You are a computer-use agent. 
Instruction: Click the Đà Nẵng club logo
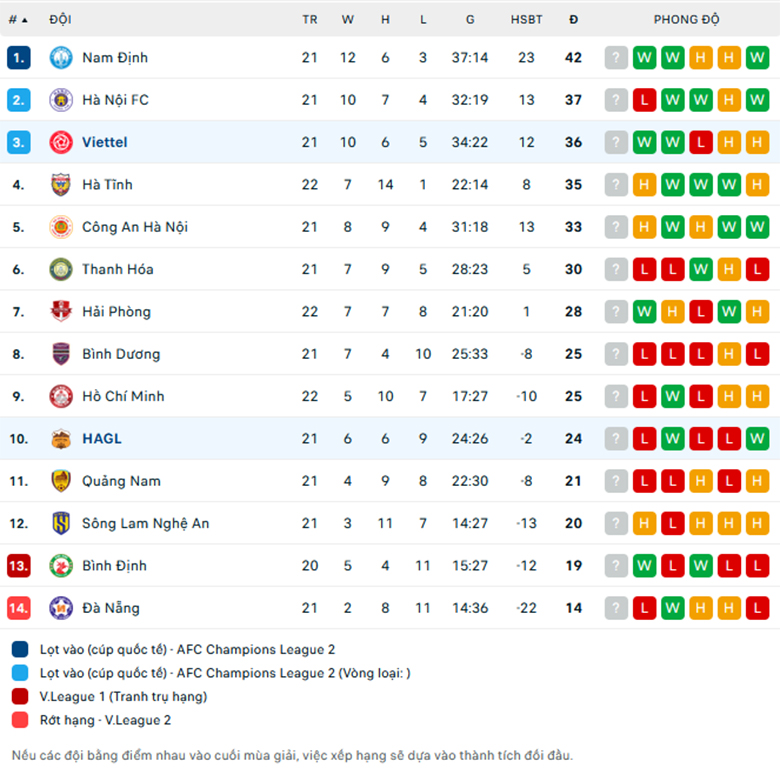coord(61,608)
